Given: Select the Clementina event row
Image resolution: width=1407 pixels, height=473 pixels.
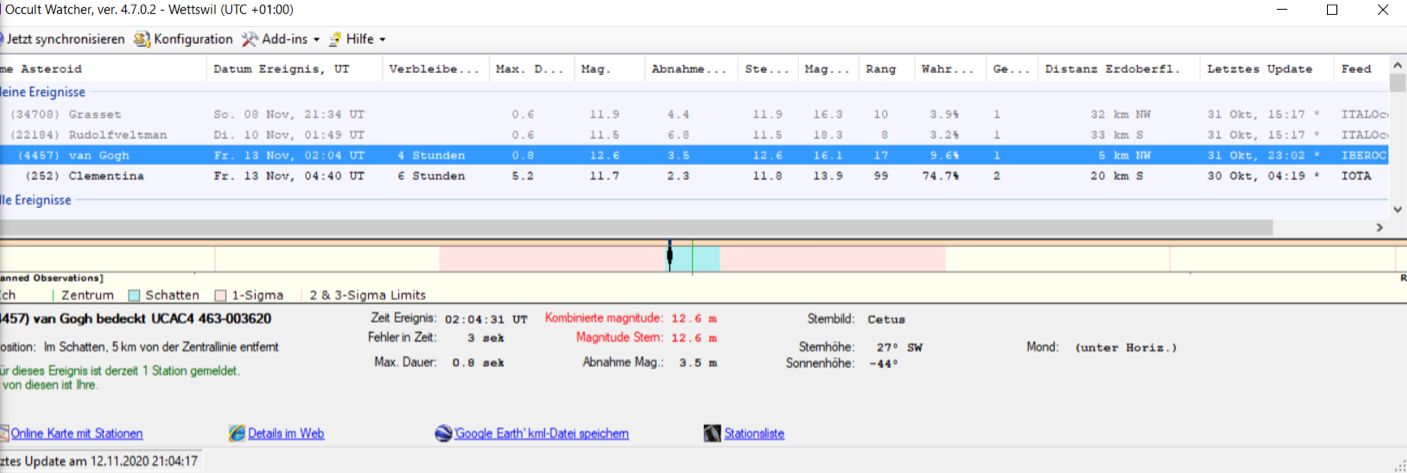Looking at the screenshot, I should [106, 176].
